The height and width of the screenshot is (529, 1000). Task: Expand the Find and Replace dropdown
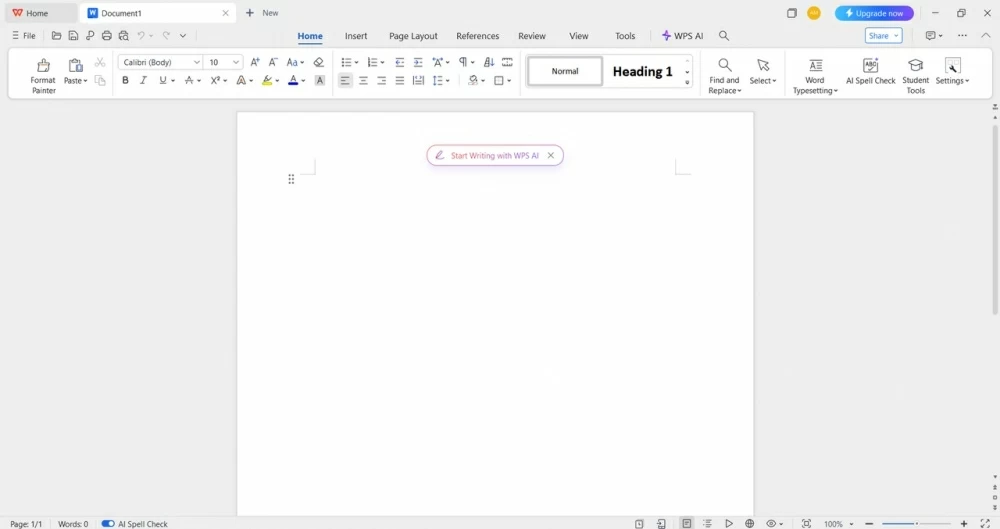coord(724,85)
